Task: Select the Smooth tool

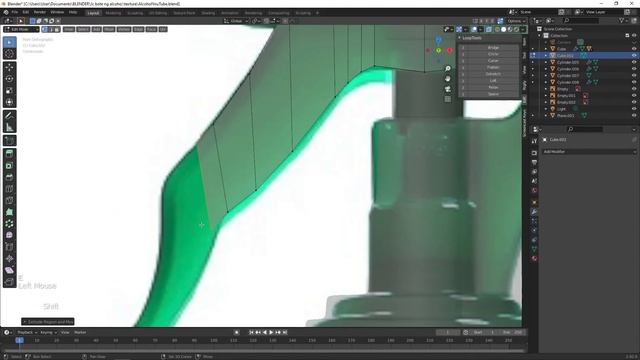Action: 9,236
